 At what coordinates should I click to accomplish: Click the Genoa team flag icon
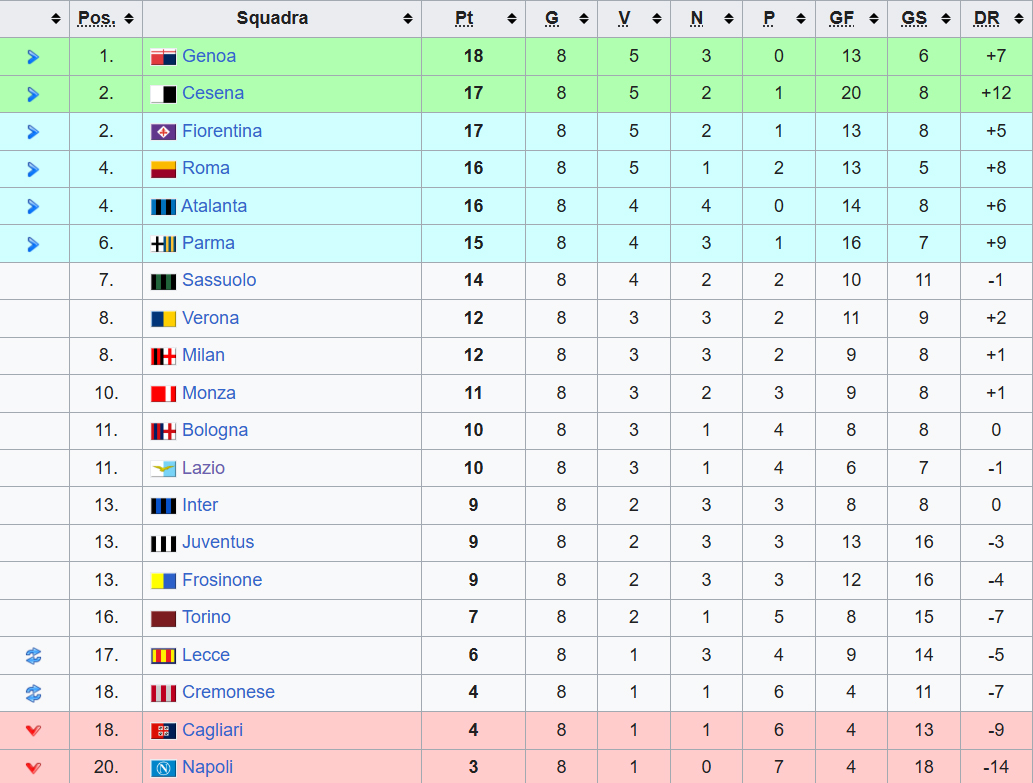click(x=163, y=57)
